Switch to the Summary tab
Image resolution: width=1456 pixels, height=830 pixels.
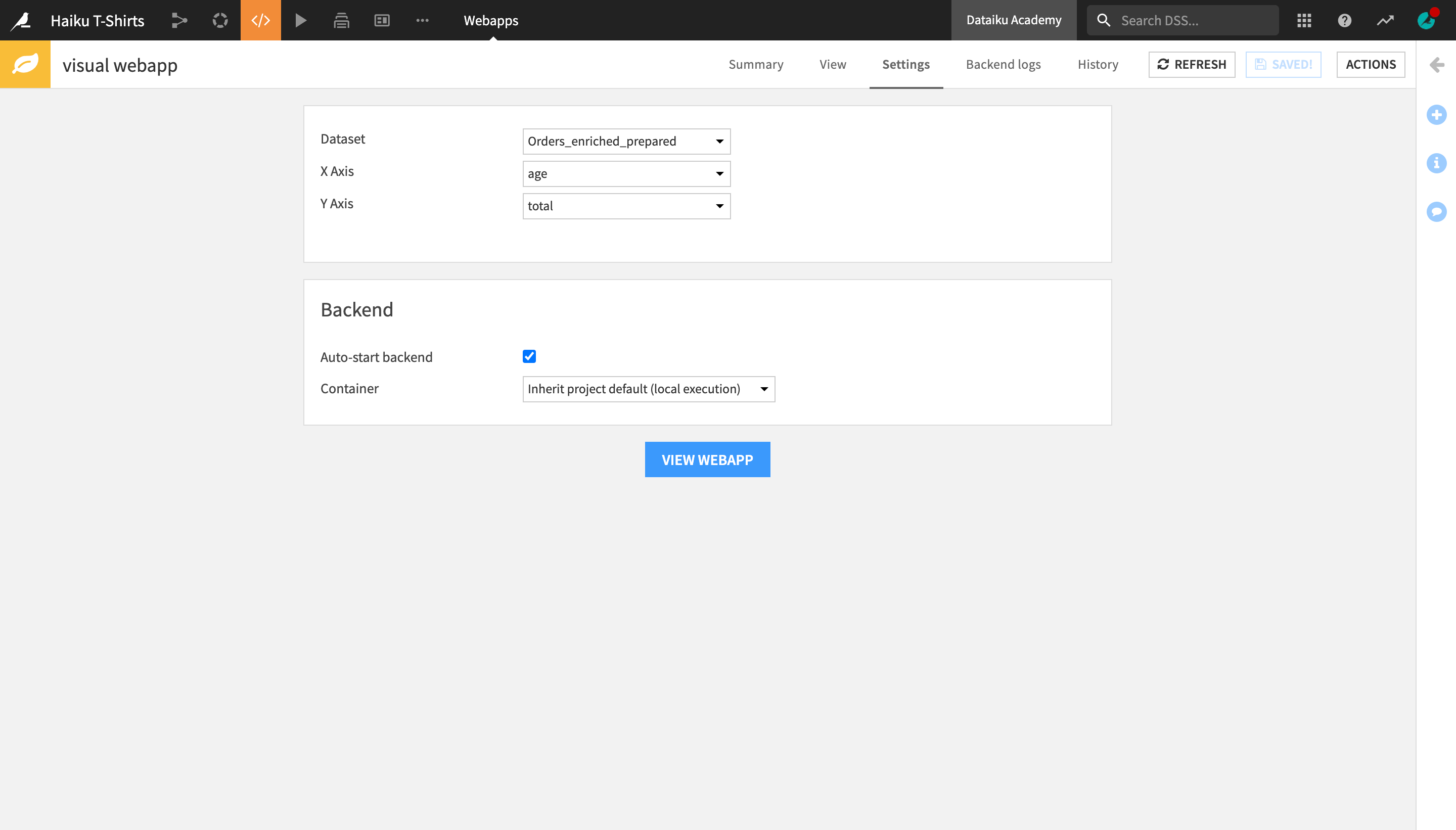tap(756, 64)
